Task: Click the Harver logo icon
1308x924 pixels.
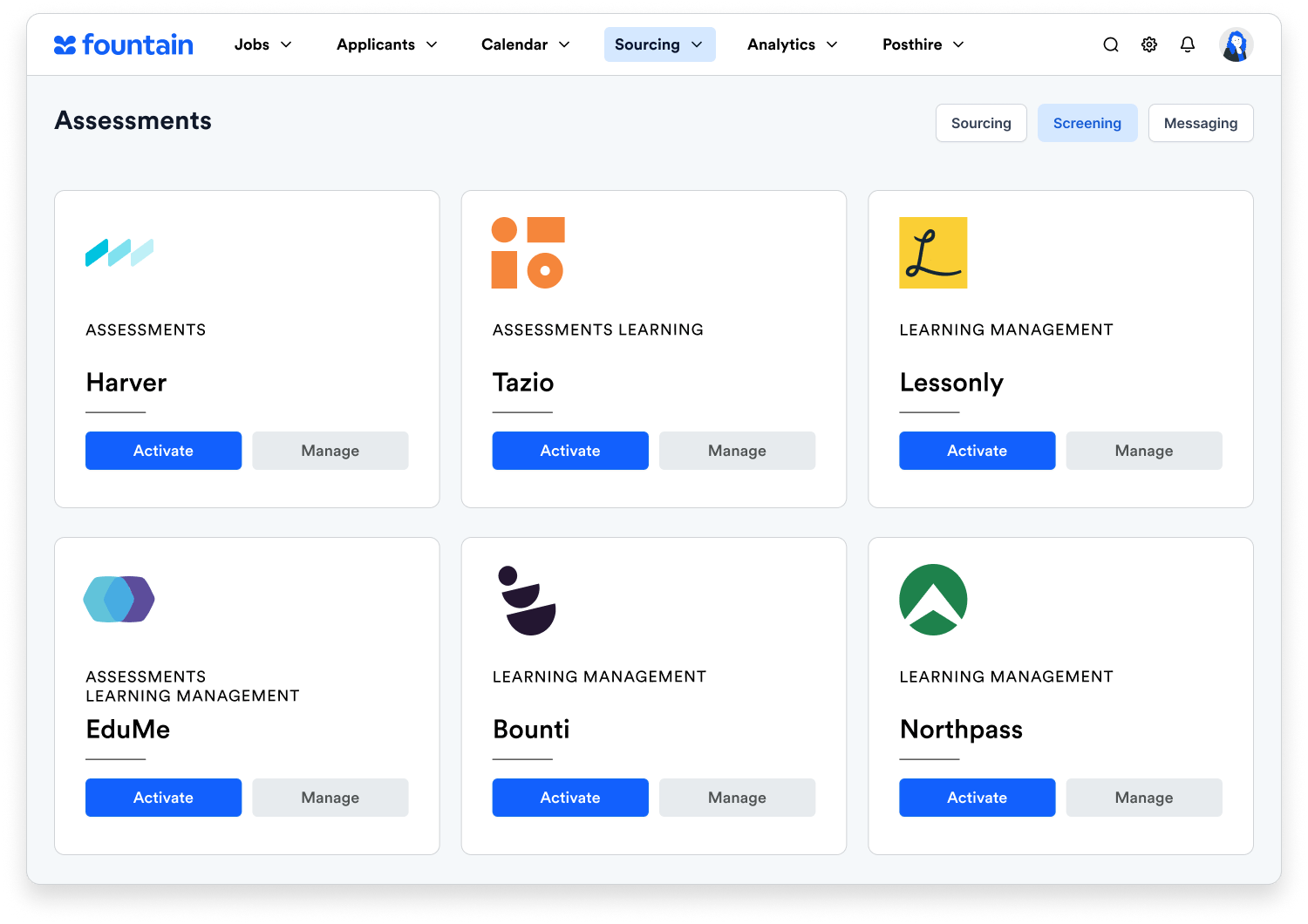Action: [x=119, y=253]
